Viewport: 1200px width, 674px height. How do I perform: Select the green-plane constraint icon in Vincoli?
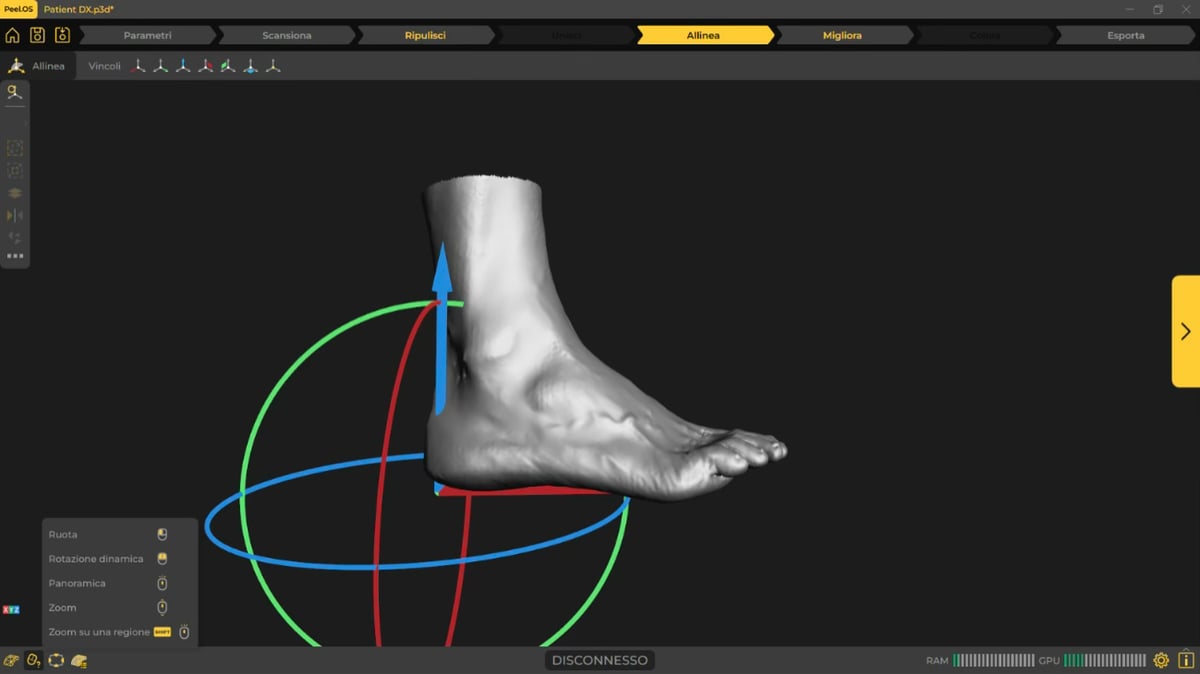(x=228, y=66)
